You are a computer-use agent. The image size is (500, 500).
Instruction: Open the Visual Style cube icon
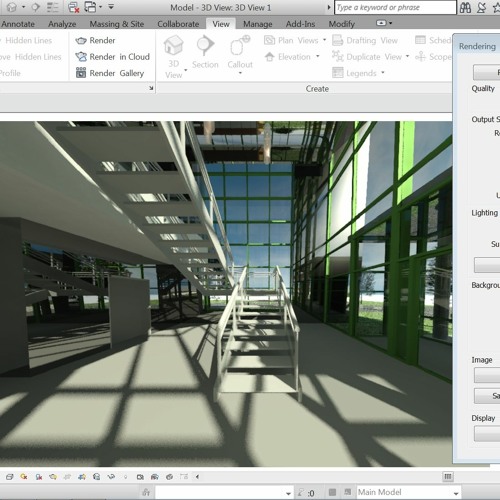pyautogui.click(x=9, y=477)
